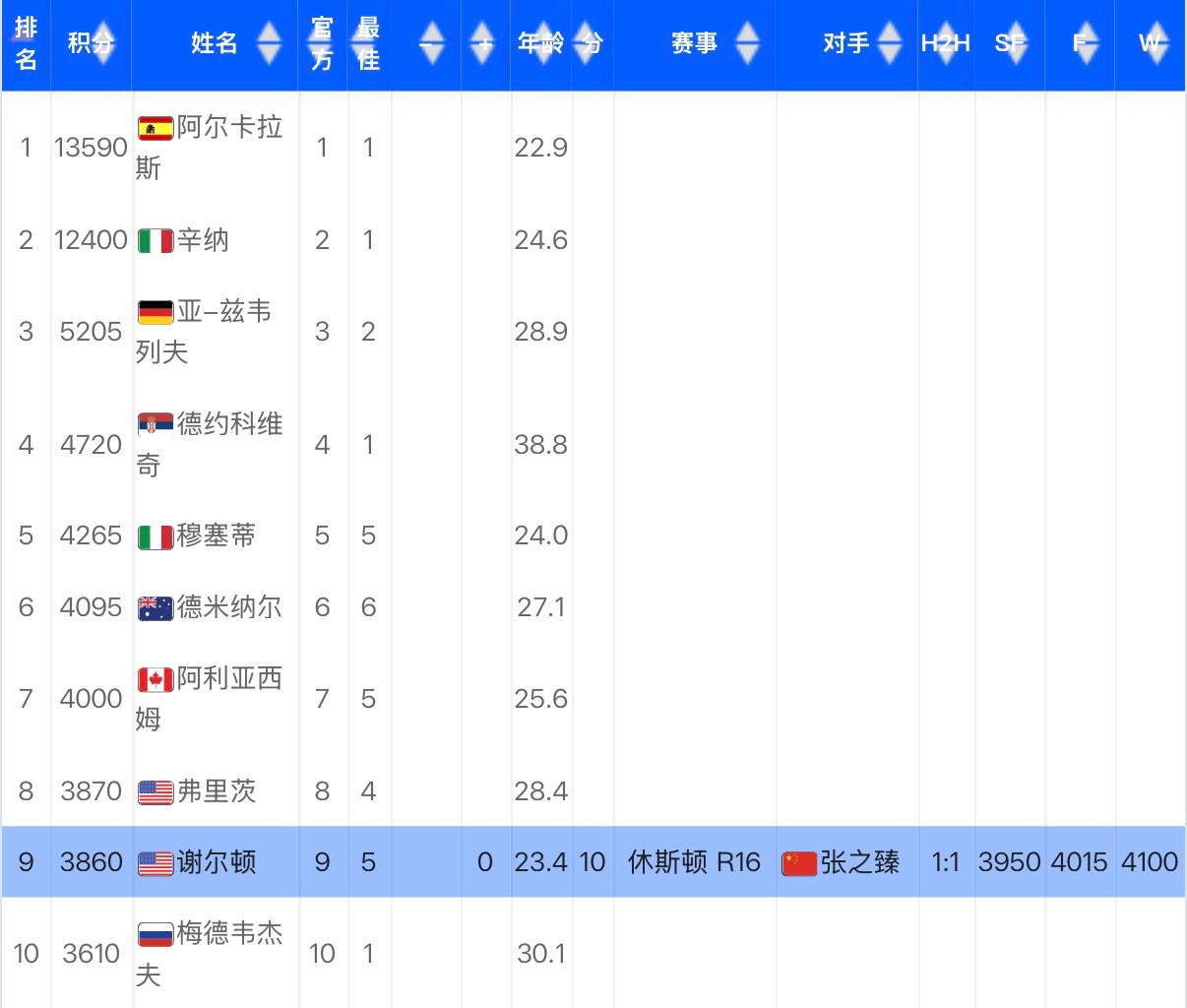Click points value 3860
Image resolution: width=1187 pixels, height=1008 pixels.
91,862
